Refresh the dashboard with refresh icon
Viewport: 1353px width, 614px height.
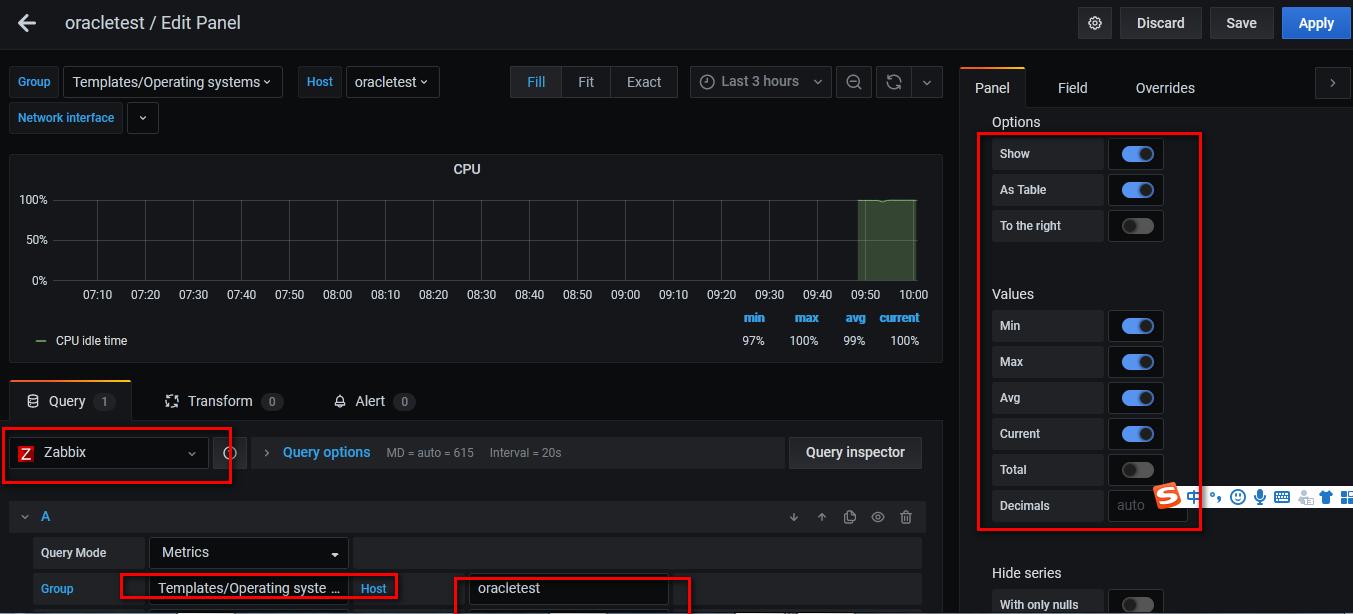click(x=894, y=82)
